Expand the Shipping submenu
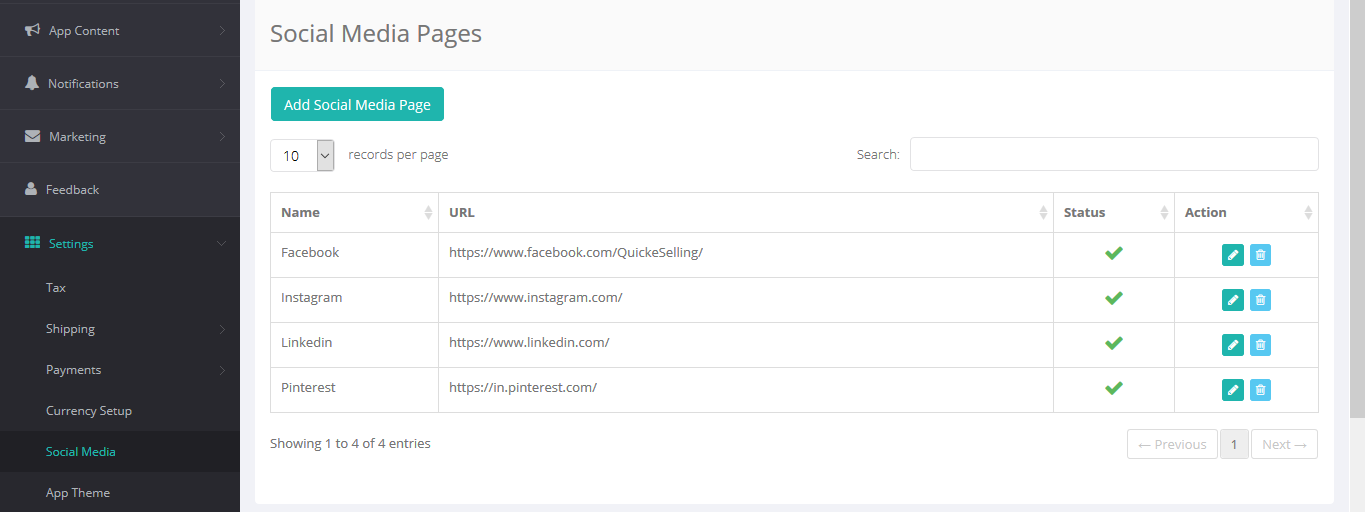This screenshot has height=512, width=1365. click(120, 329)
